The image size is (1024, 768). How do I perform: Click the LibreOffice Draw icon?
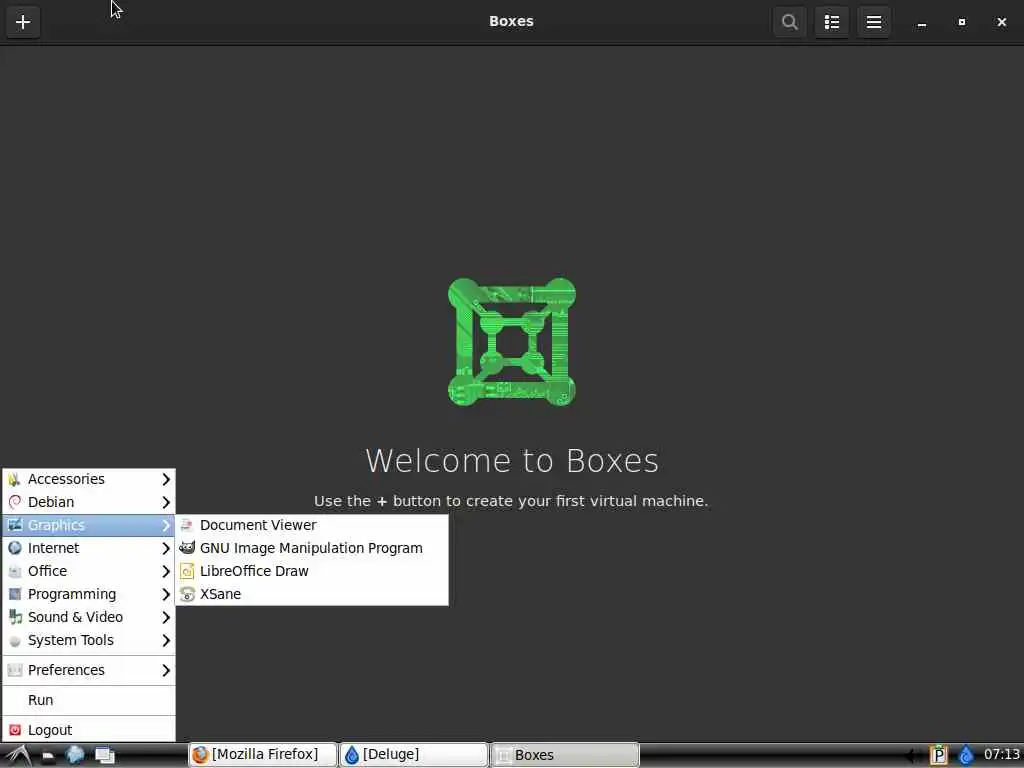[x=187, y=571]
